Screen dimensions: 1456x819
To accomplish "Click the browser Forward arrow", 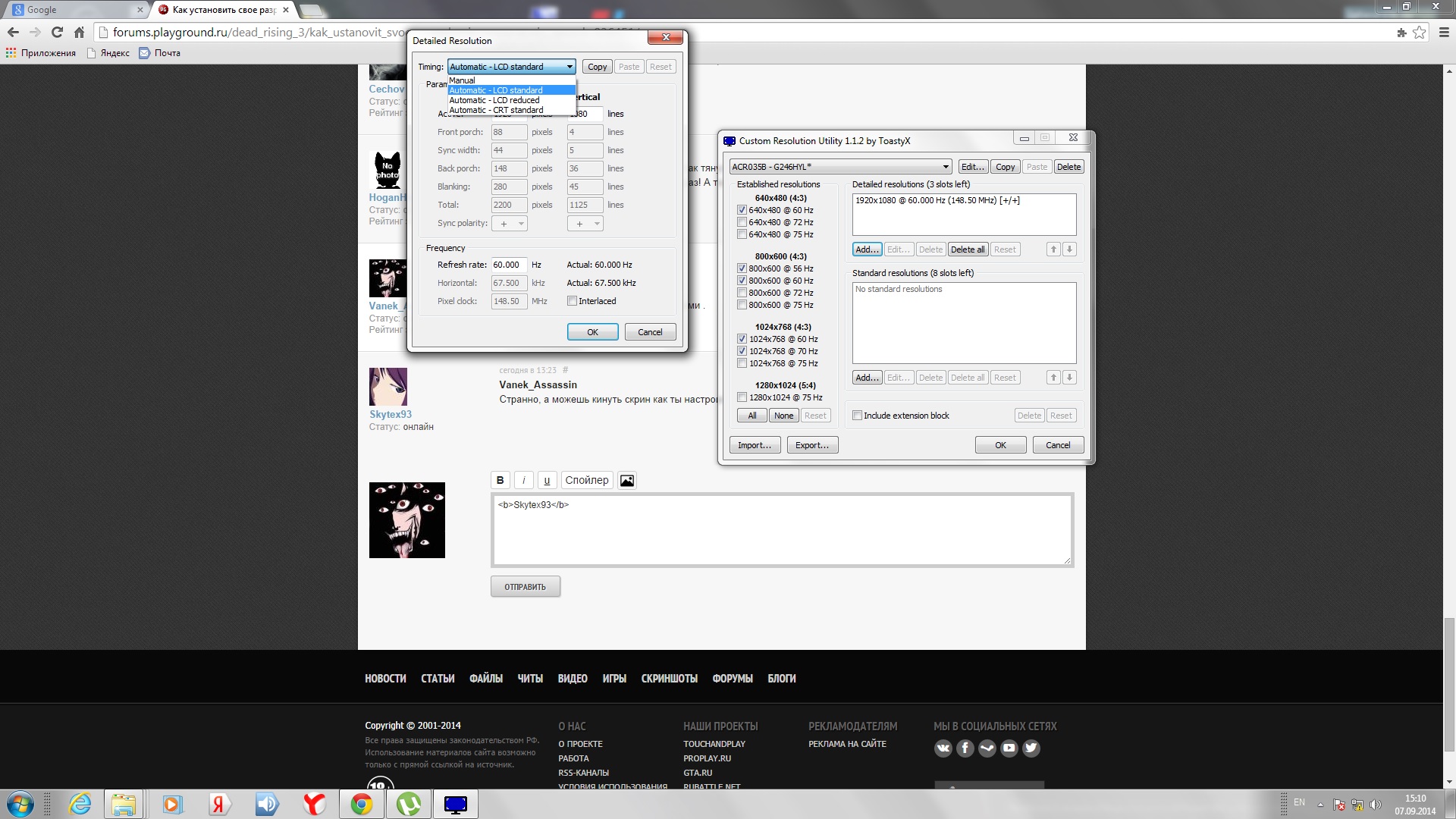I will [x=35, y=32].
